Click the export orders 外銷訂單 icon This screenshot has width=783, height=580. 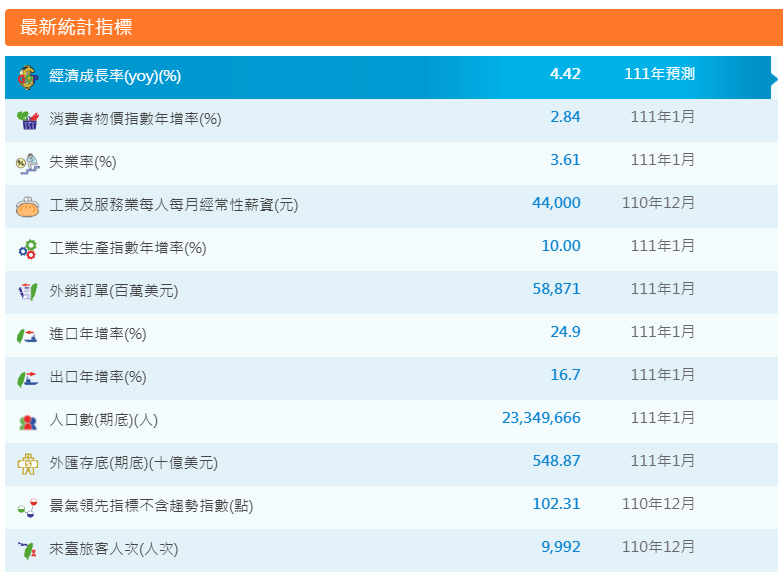pos(27,291)
